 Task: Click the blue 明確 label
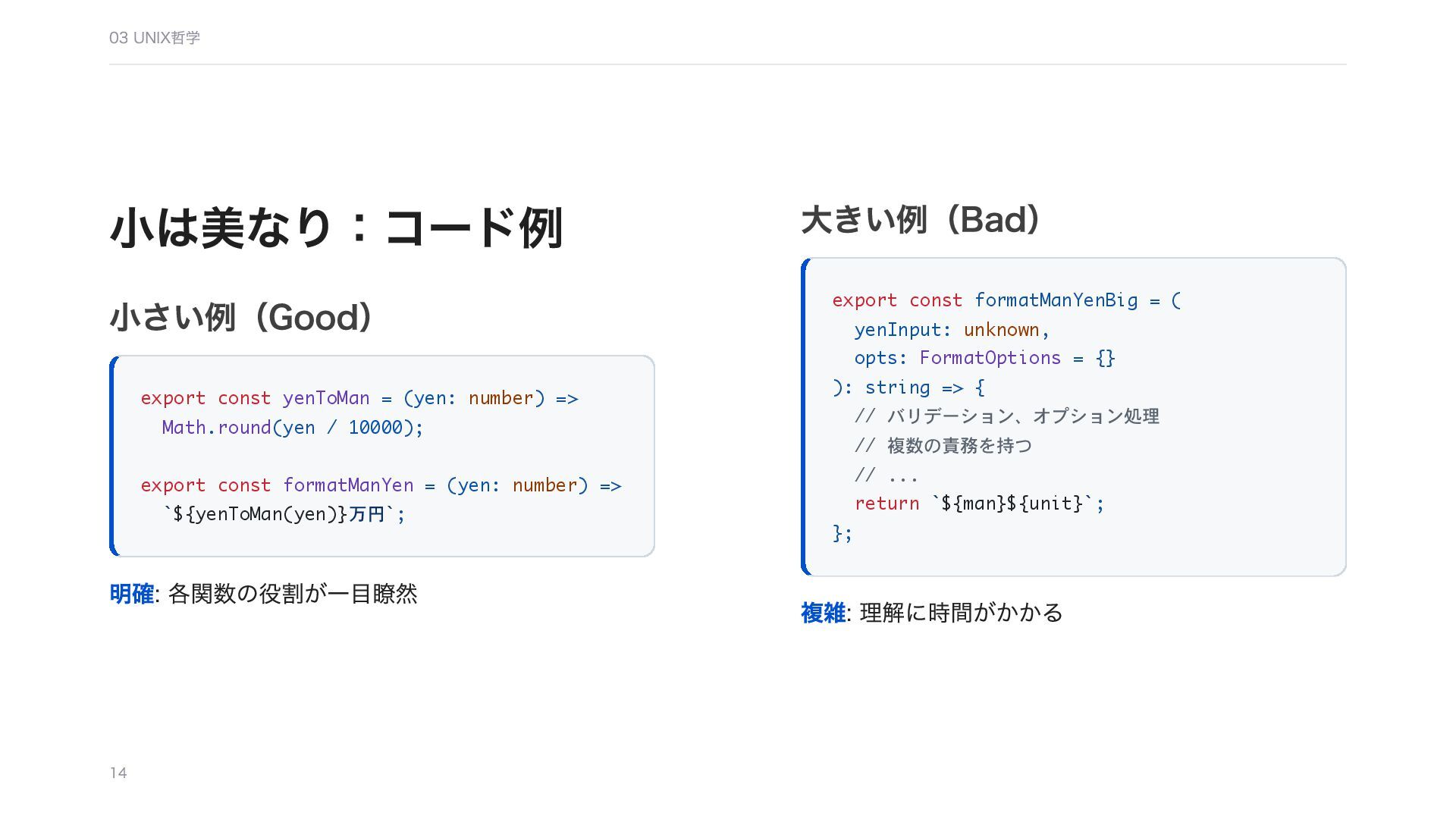click(131, 594)
